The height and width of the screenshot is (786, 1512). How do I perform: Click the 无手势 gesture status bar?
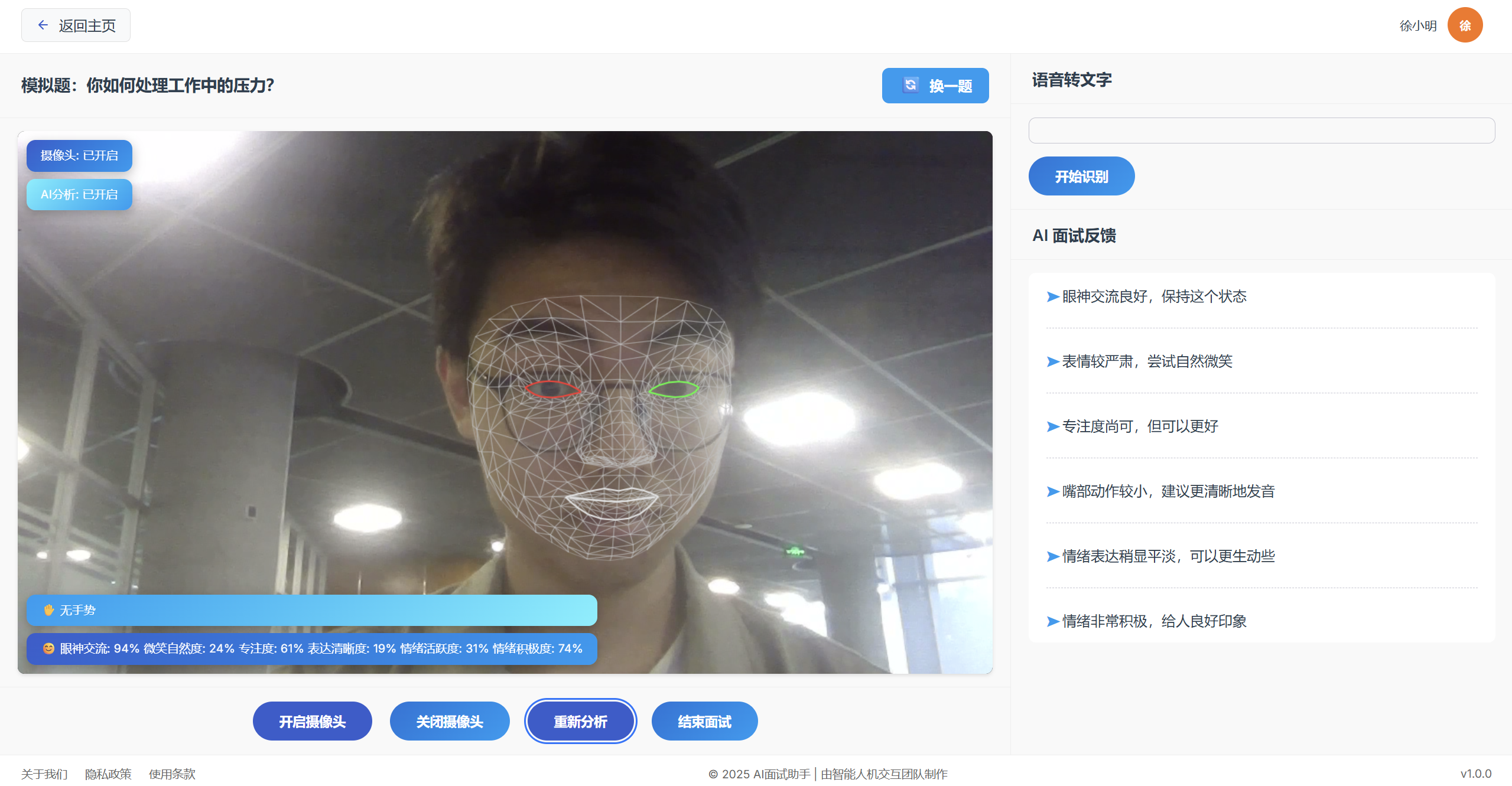point(311,609)
